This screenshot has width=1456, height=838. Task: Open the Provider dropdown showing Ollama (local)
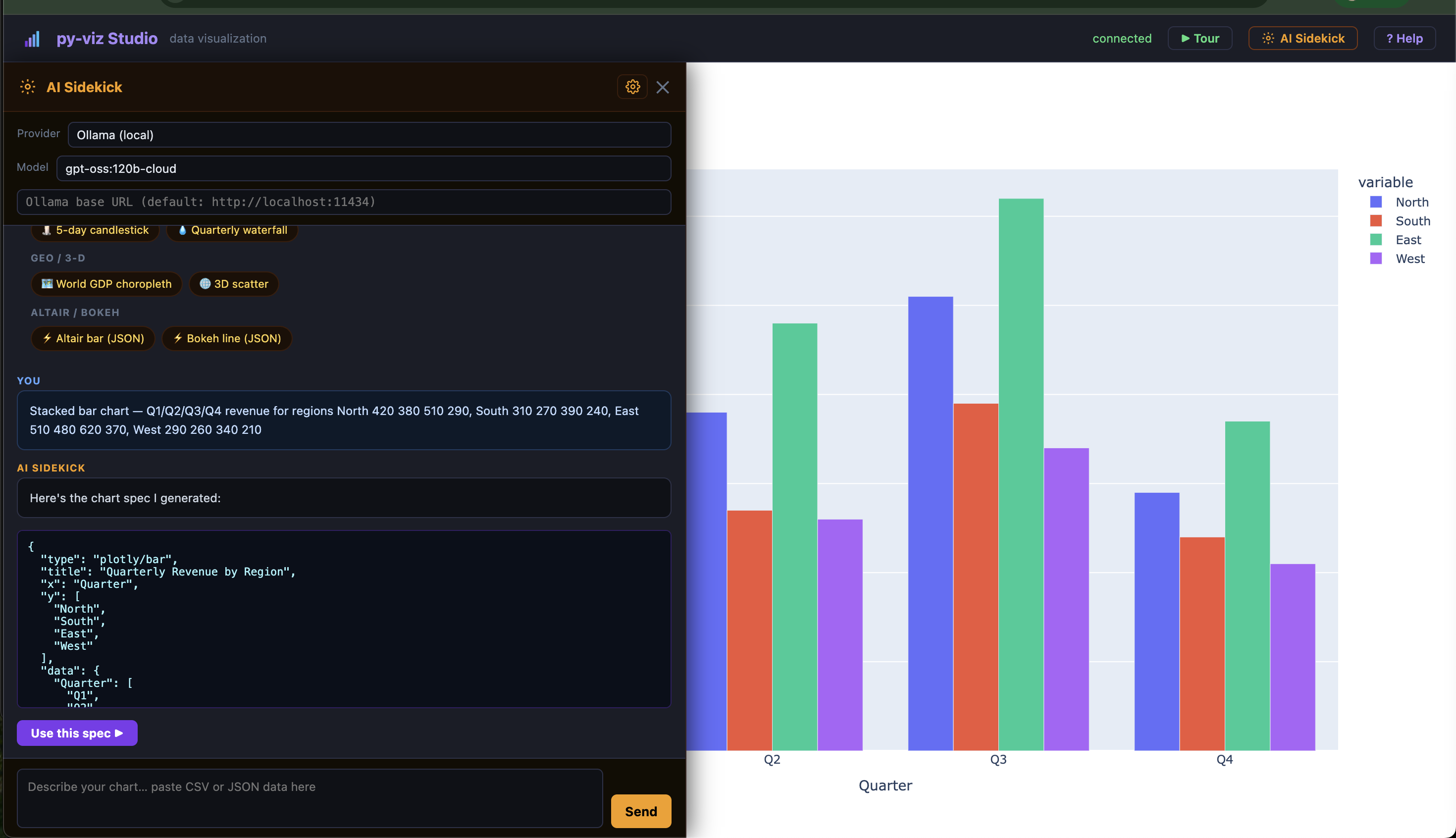pyautogui.click(x=369, y=135)
